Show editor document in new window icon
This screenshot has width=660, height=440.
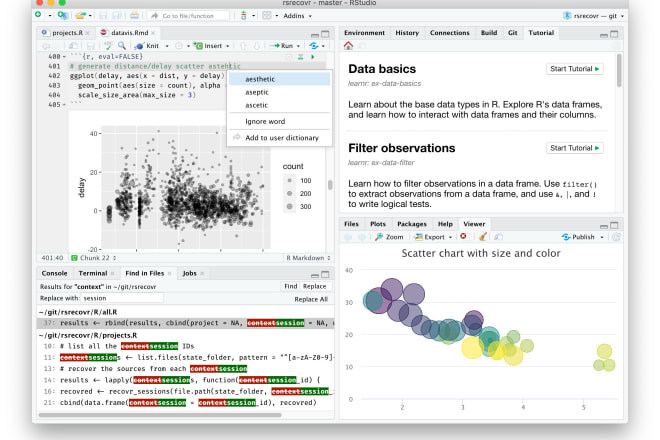[x=73, y=45]
